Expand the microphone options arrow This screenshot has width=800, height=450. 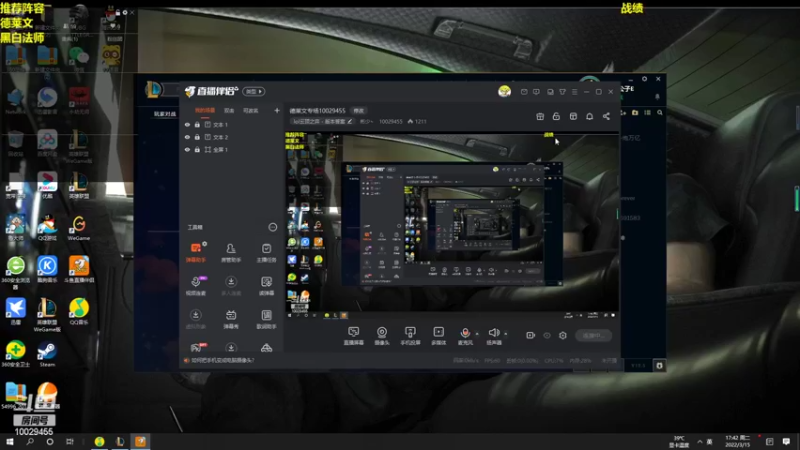click(x=477, y=334)
